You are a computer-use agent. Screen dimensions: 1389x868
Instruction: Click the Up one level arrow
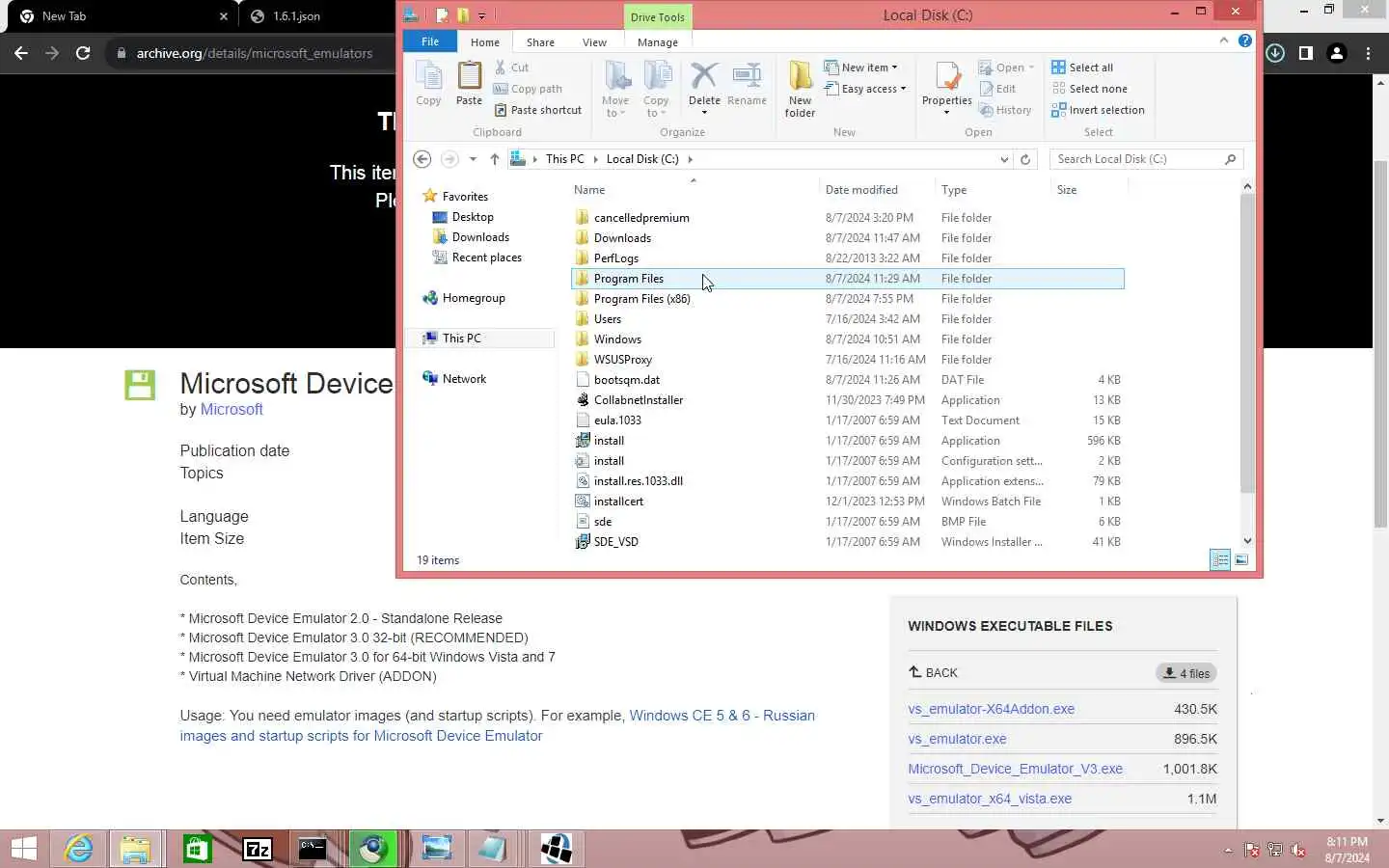(x=494, y=159)
